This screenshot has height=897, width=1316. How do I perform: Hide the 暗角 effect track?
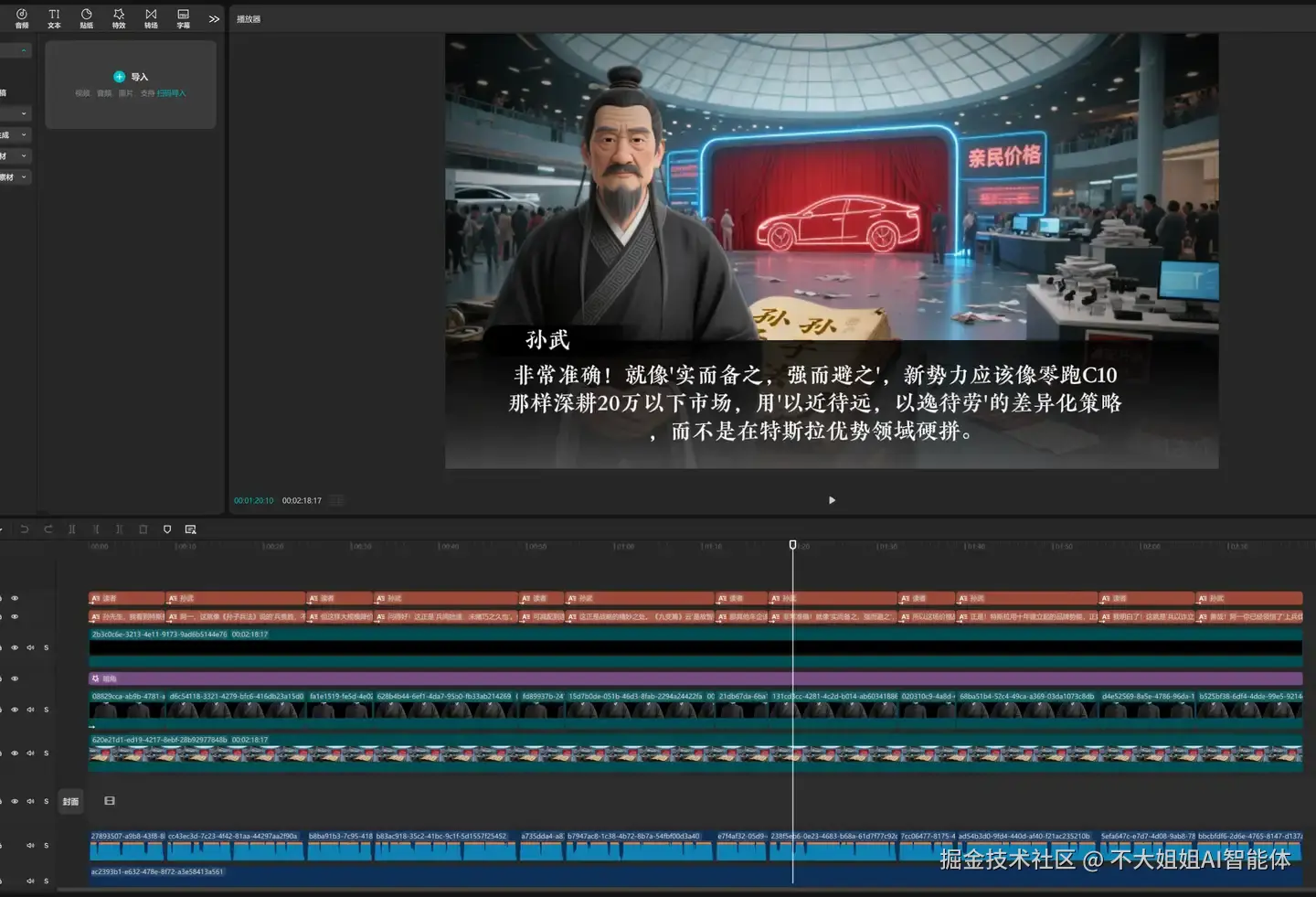tap(15, 678)
